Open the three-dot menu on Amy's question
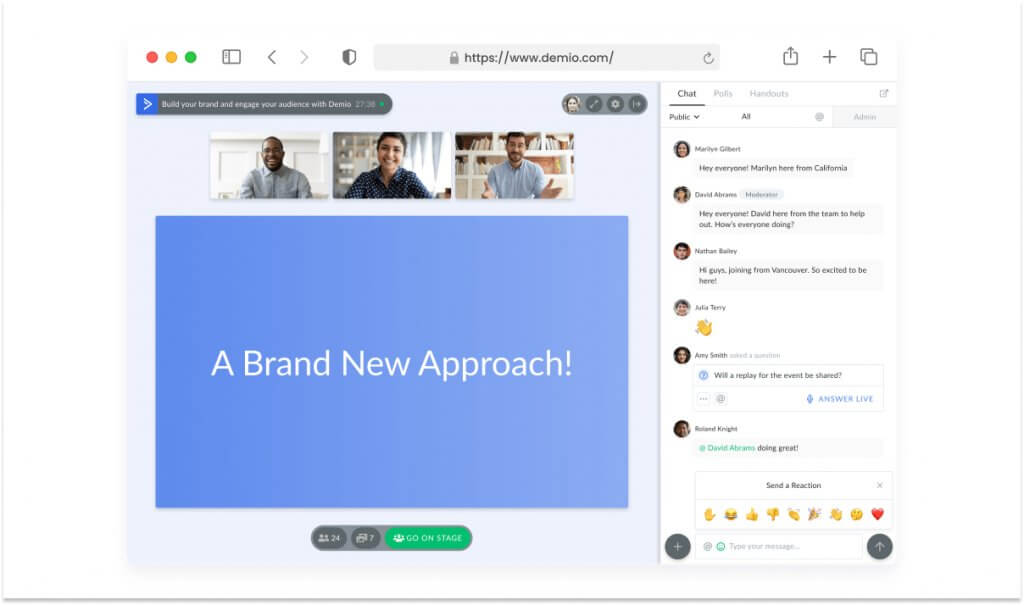The width and height of the screenshot is (1024, 605). pos(703,399)
